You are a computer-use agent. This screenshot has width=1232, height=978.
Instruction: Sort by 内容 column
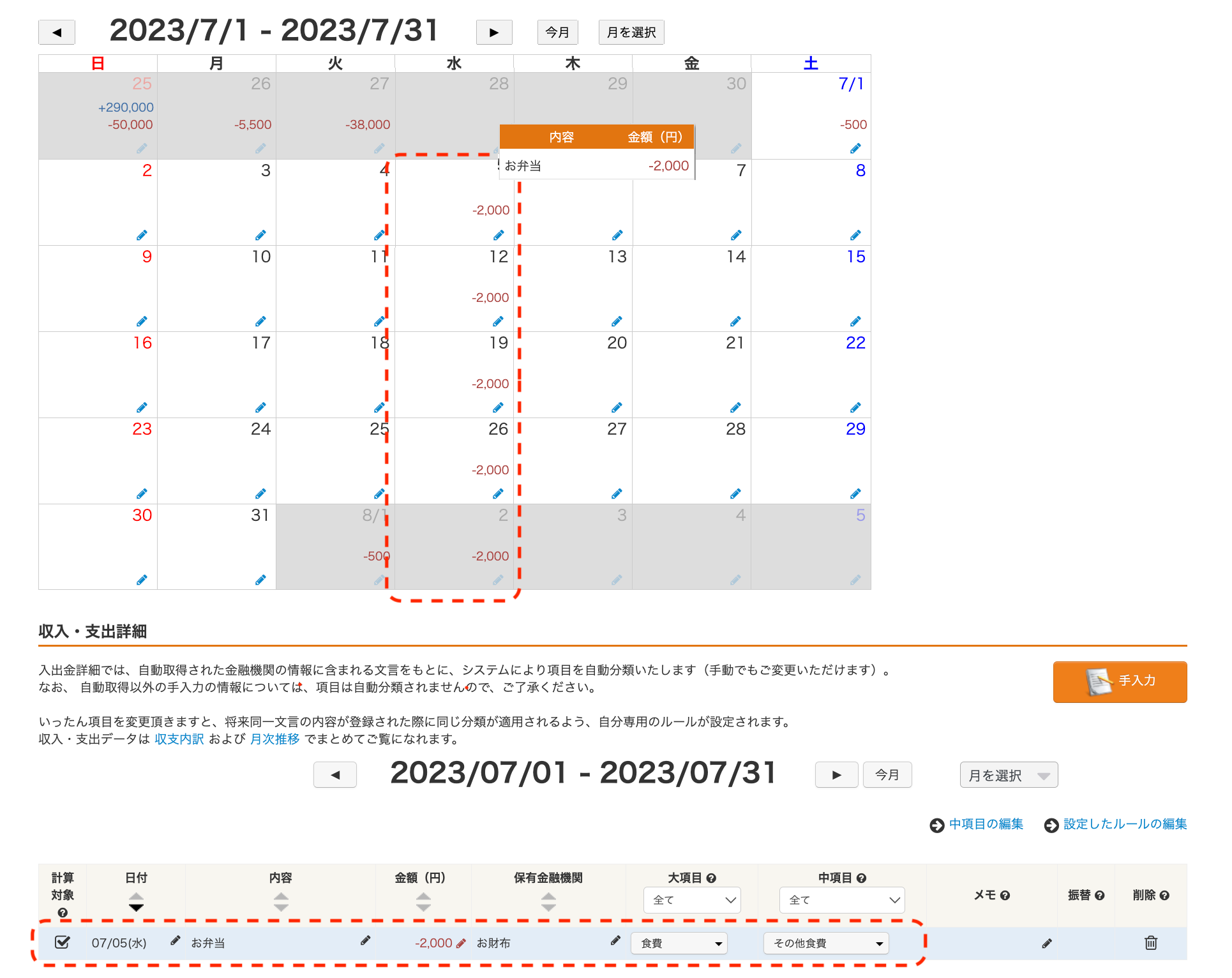tap(281, 901)
